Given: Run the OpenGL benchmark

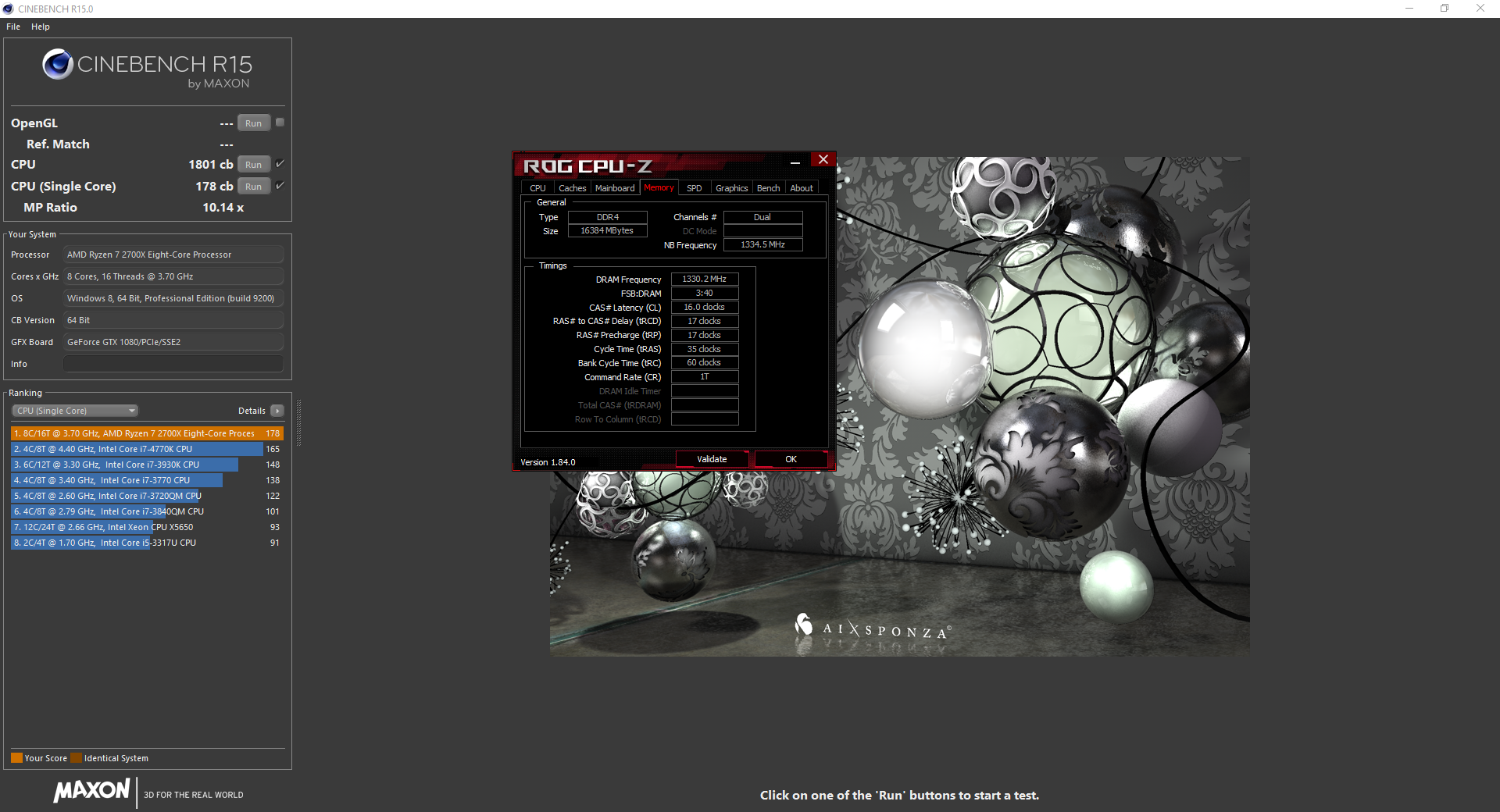Looking at the screenshot, I should coord(254,123).
